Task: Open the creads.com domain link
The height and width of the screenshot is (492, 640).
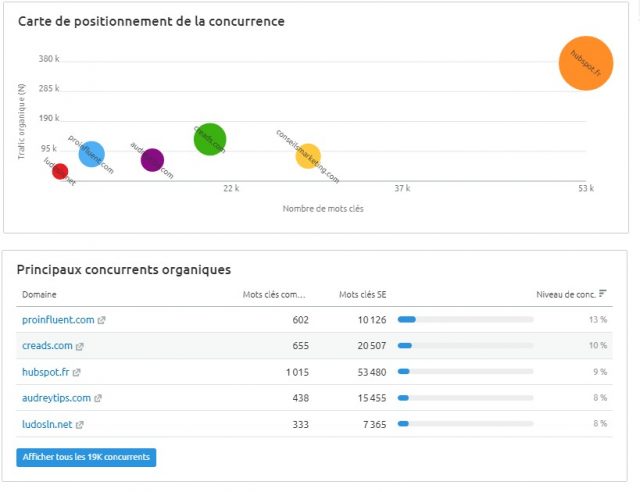Action: pos(47,345)
